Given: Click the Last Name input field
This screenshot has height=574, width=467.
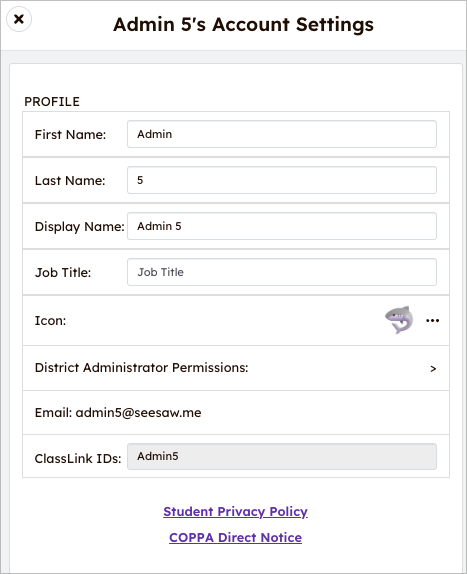Looking at the screenshot, I should click(282, 180).
